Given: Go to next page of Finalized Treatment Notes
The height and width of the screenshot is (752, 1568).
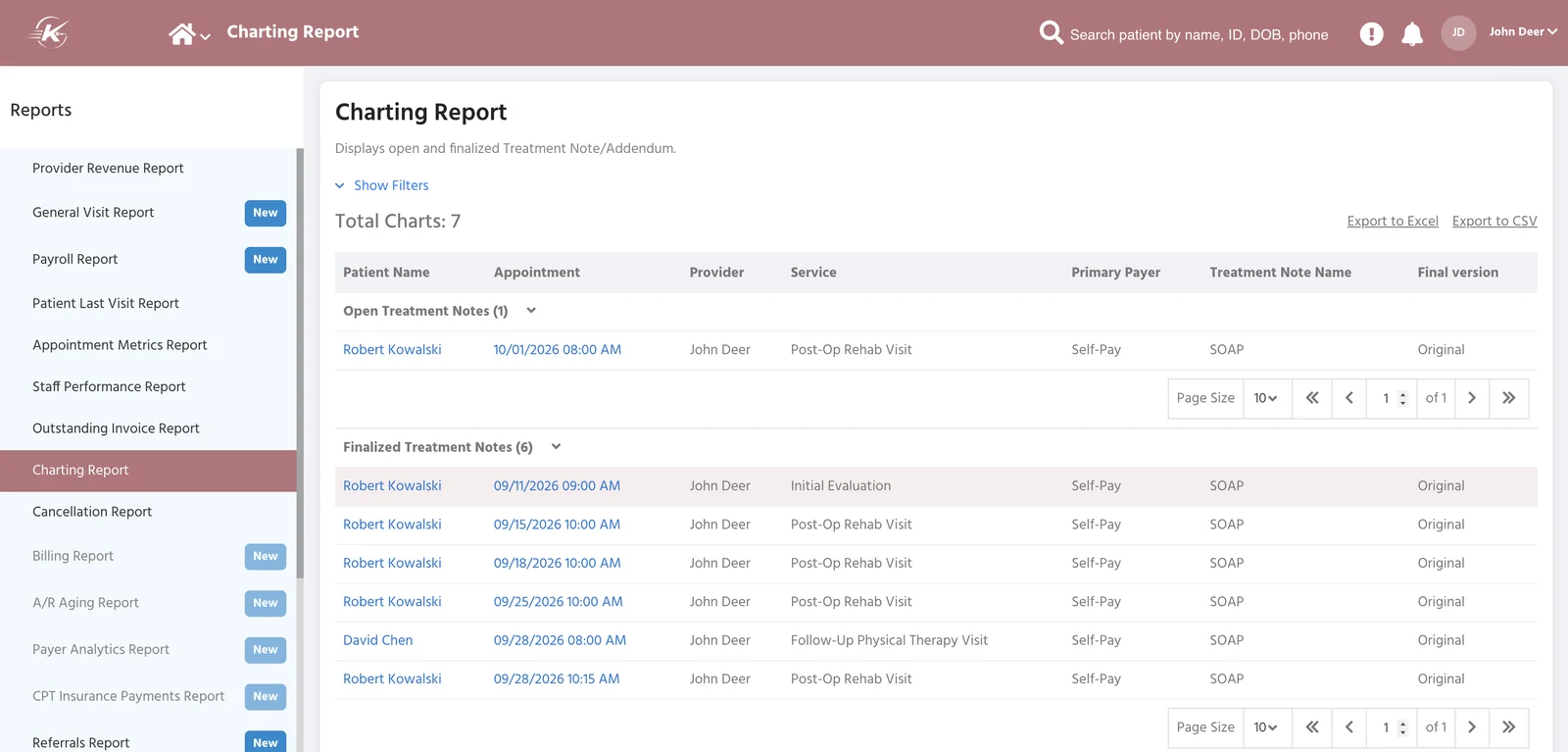Looking at the screenshot, I should (x=1472, y=727).
